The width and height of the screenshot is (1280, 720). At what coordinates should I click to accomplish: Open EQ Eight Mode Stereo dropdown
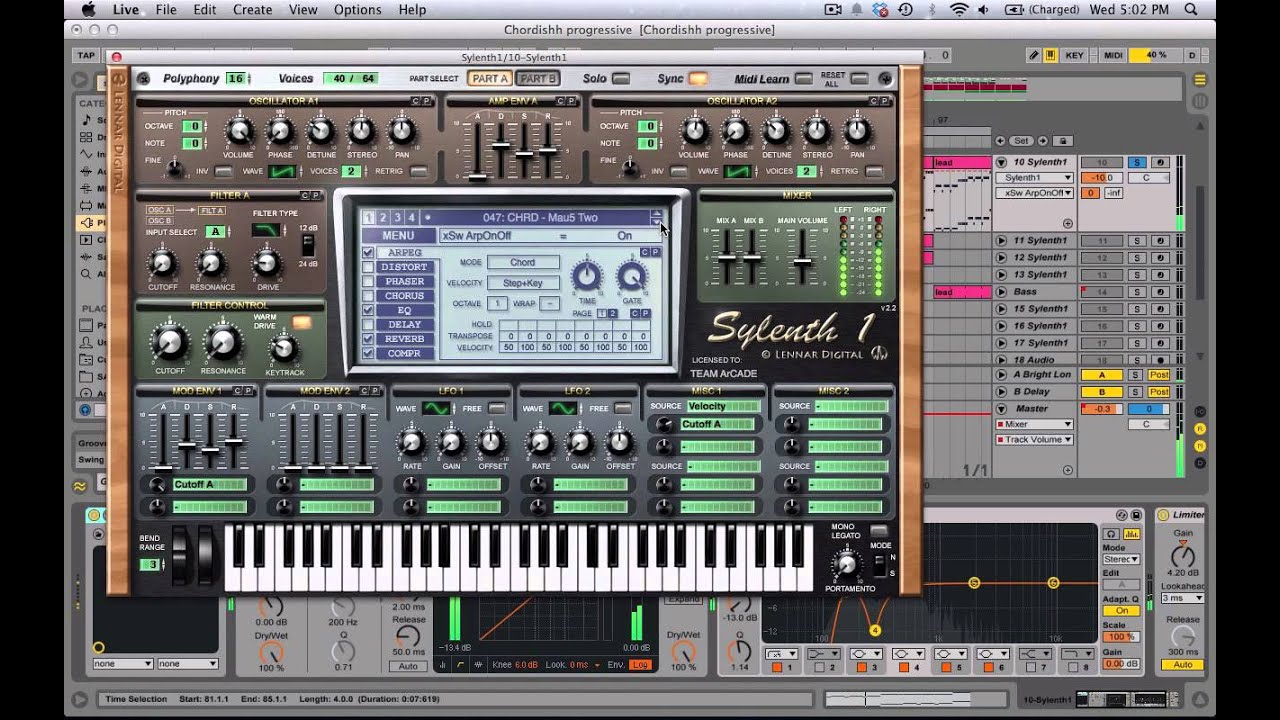(1121, 560)
